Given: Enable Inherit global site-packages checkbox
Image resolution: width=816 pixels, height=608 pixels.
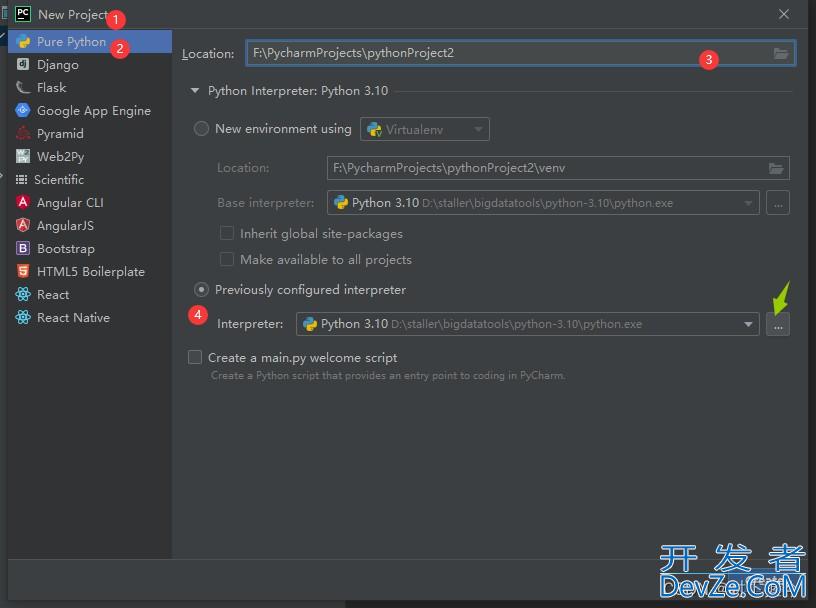Looking at the screenshot, I should pyautogui.click(x=227, y=233).
